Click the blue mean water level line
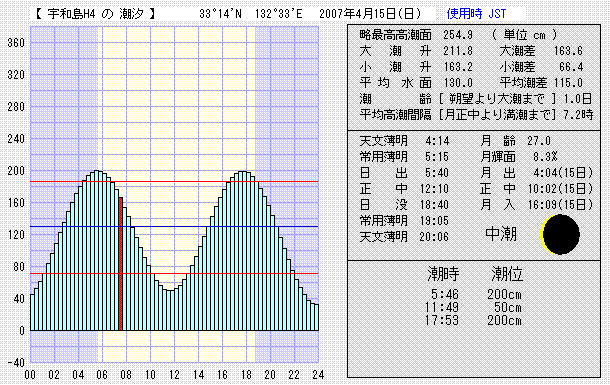This screenshot has width=610, height=385. (x=174, y=226)
